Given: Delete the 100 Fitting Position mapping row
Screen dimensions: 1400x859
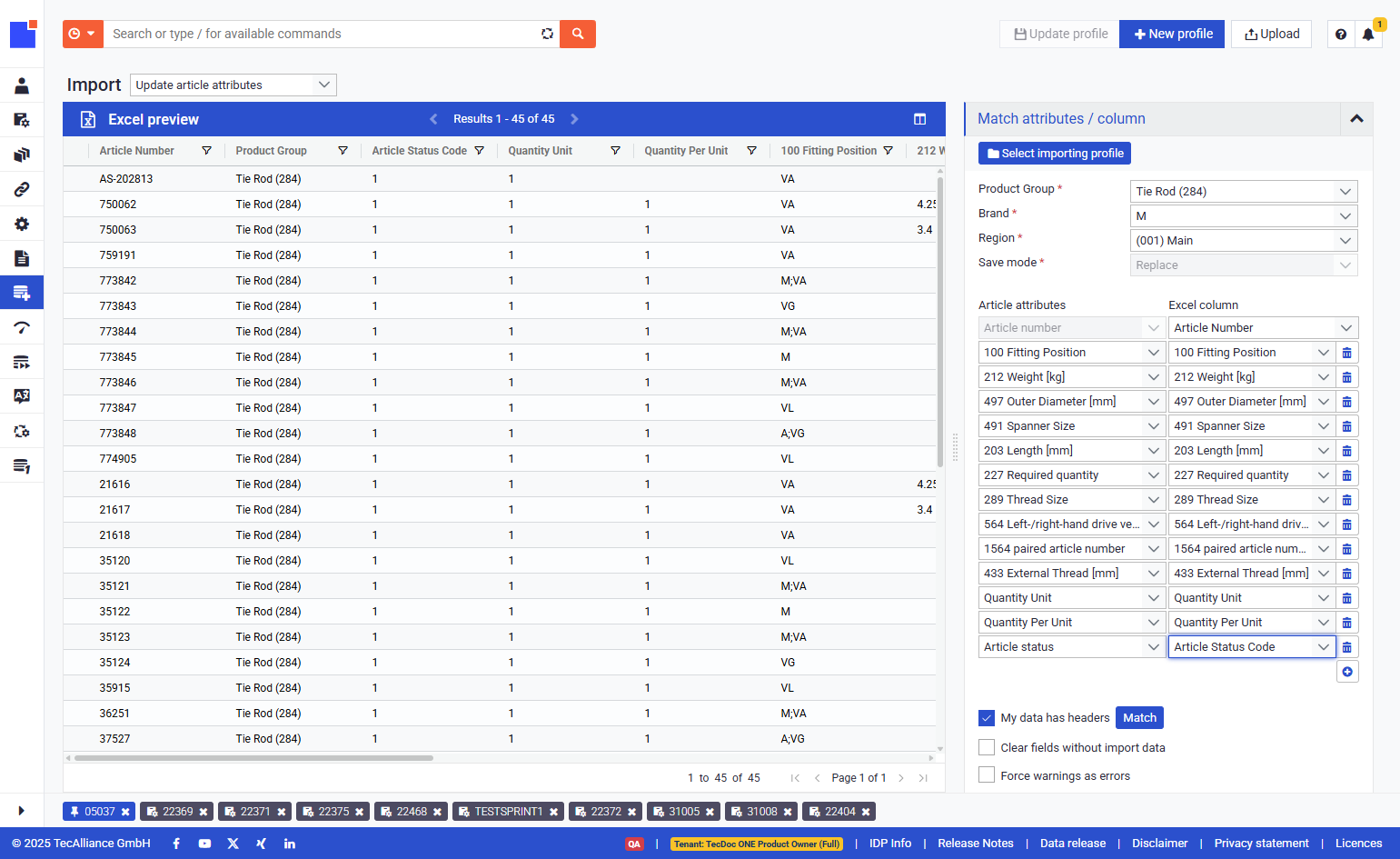Looking at the screenshot, I should (1347, 353).
